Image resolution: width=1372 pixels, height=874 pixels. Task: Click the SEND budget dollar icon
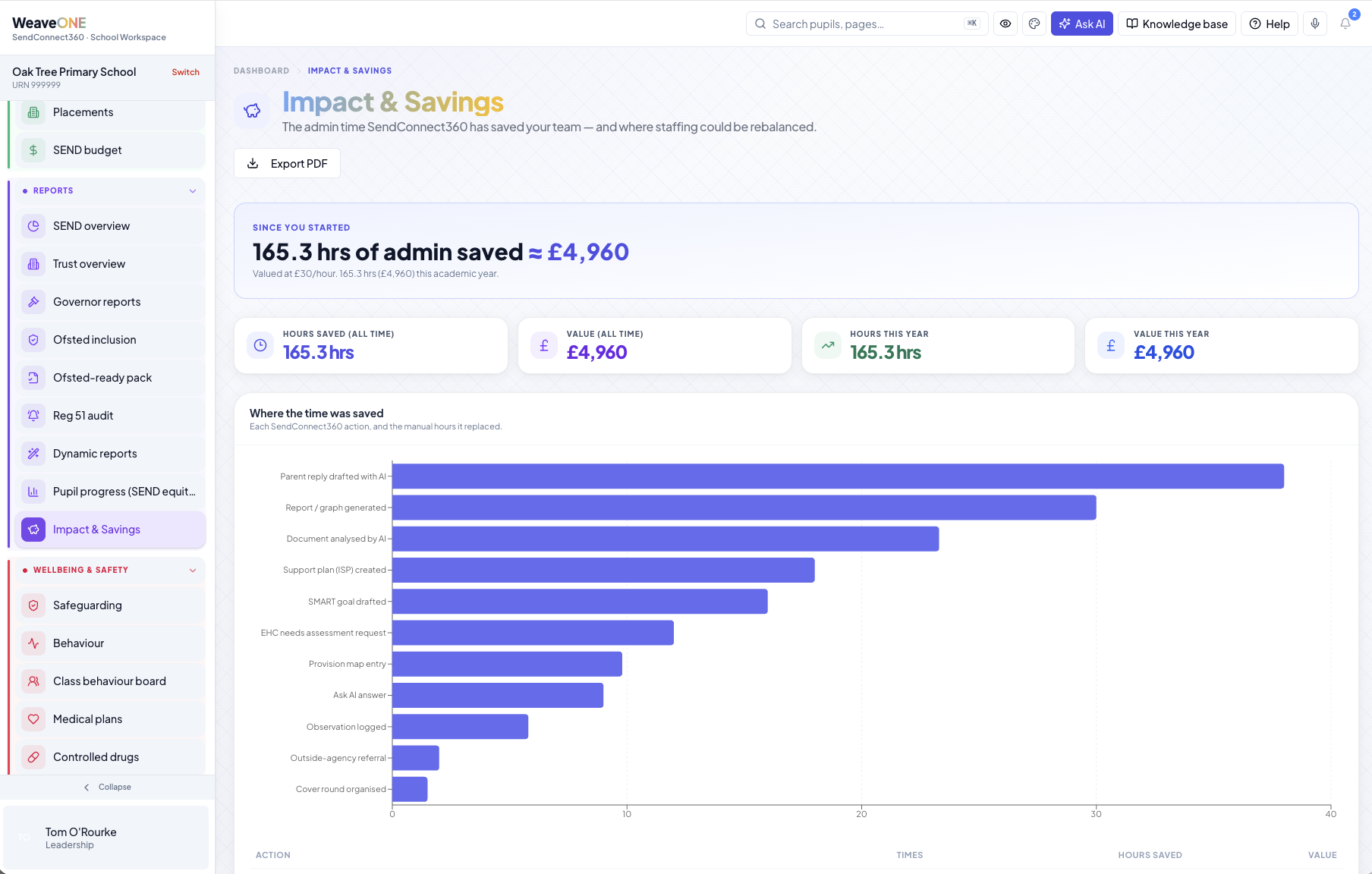pyautogui.click(x=33, y=150)
